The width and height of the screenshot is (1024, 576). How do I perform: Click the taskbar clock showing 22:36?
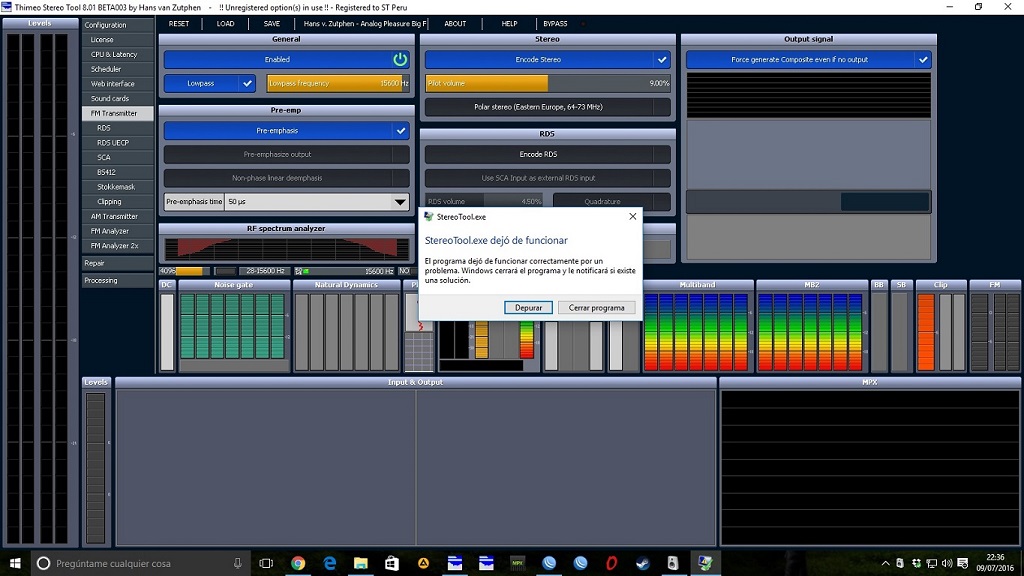[x=995, y=563]
